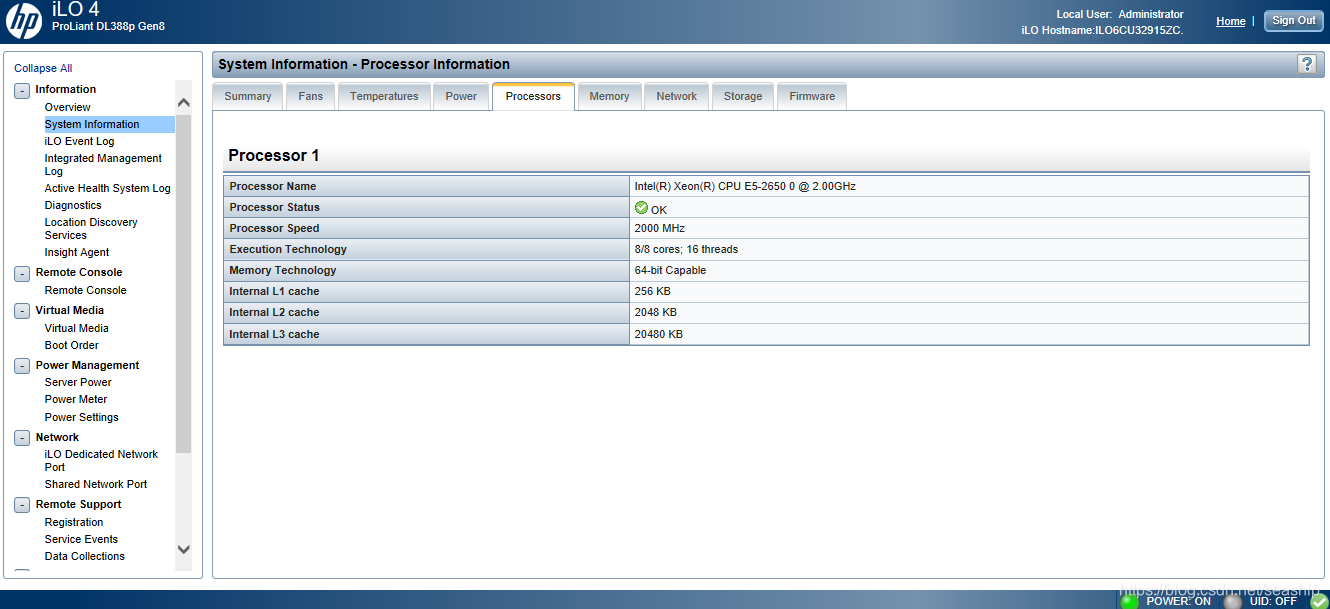Click 'ProLiant DL388p Gen8' model text
Viewport: 1330px width, 609px height.
click(x=108, y=26)
